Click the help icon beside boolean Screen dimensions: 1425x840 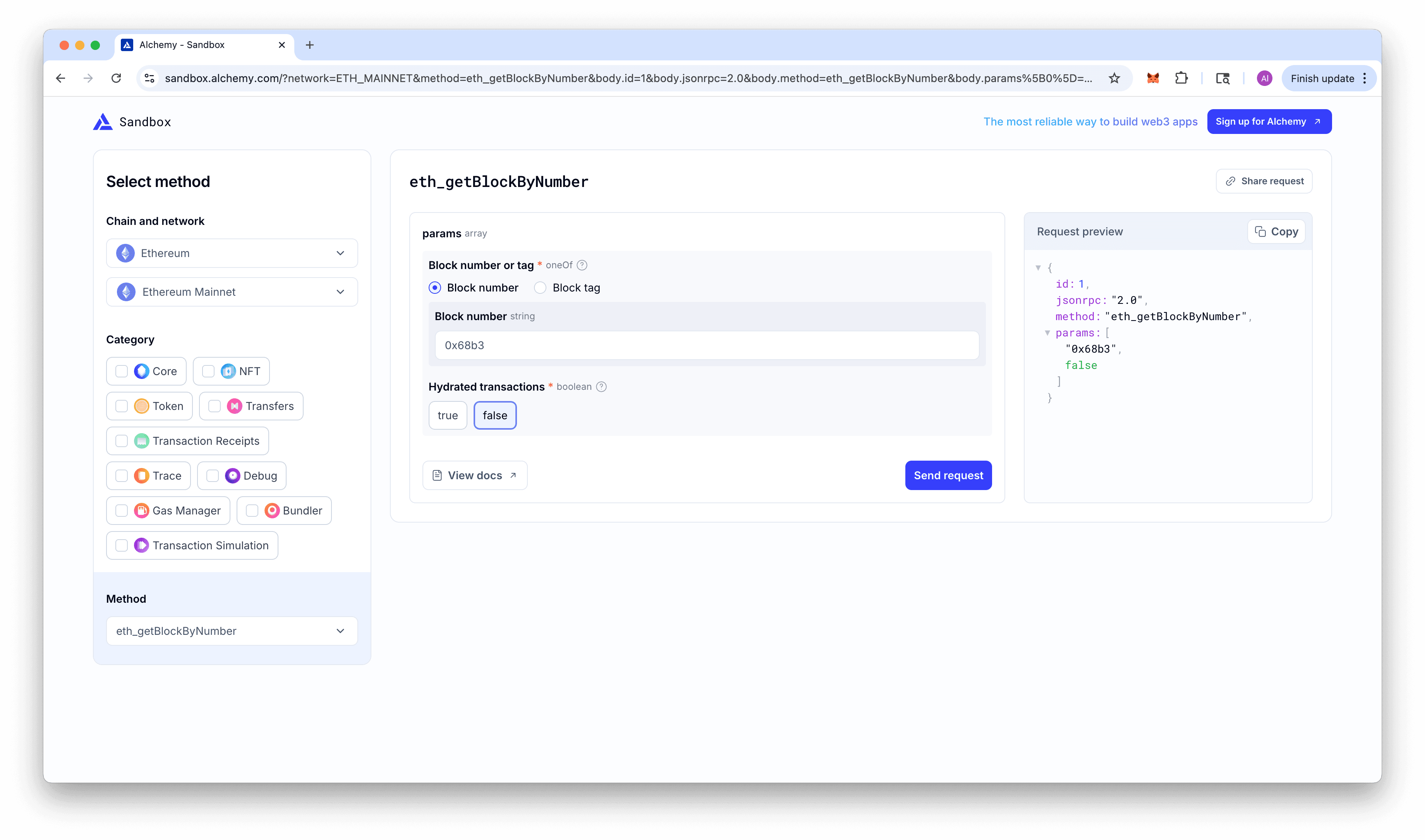point(601,387)
